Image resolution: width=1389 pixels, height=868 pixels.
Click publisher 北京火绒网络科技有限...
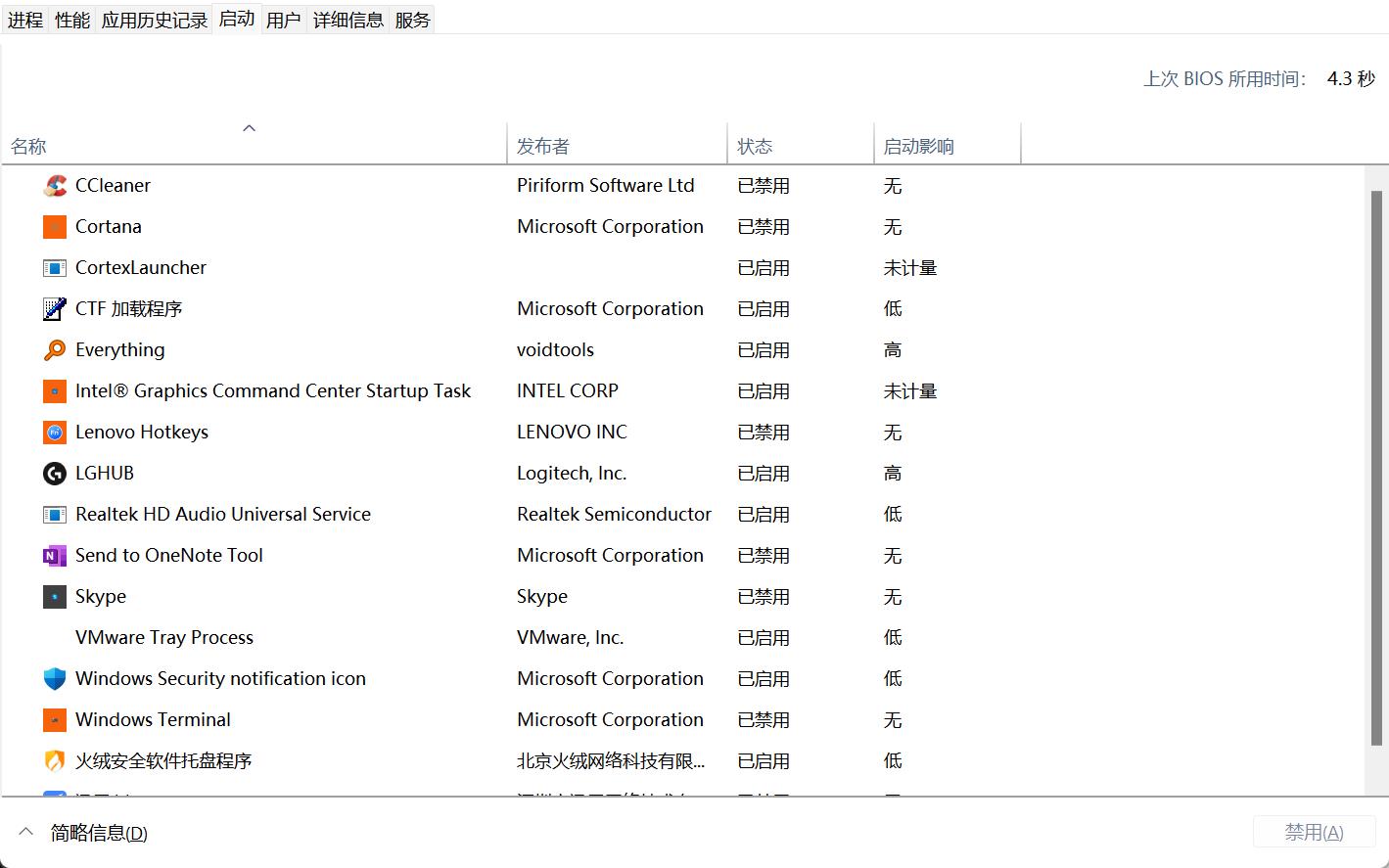pyautogui.click(x=611, y=760)
